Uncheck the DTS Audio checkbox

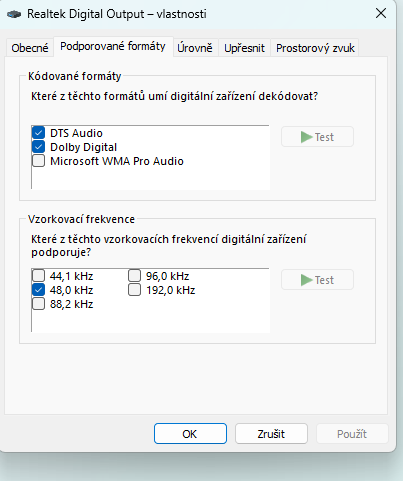point(39,133)
